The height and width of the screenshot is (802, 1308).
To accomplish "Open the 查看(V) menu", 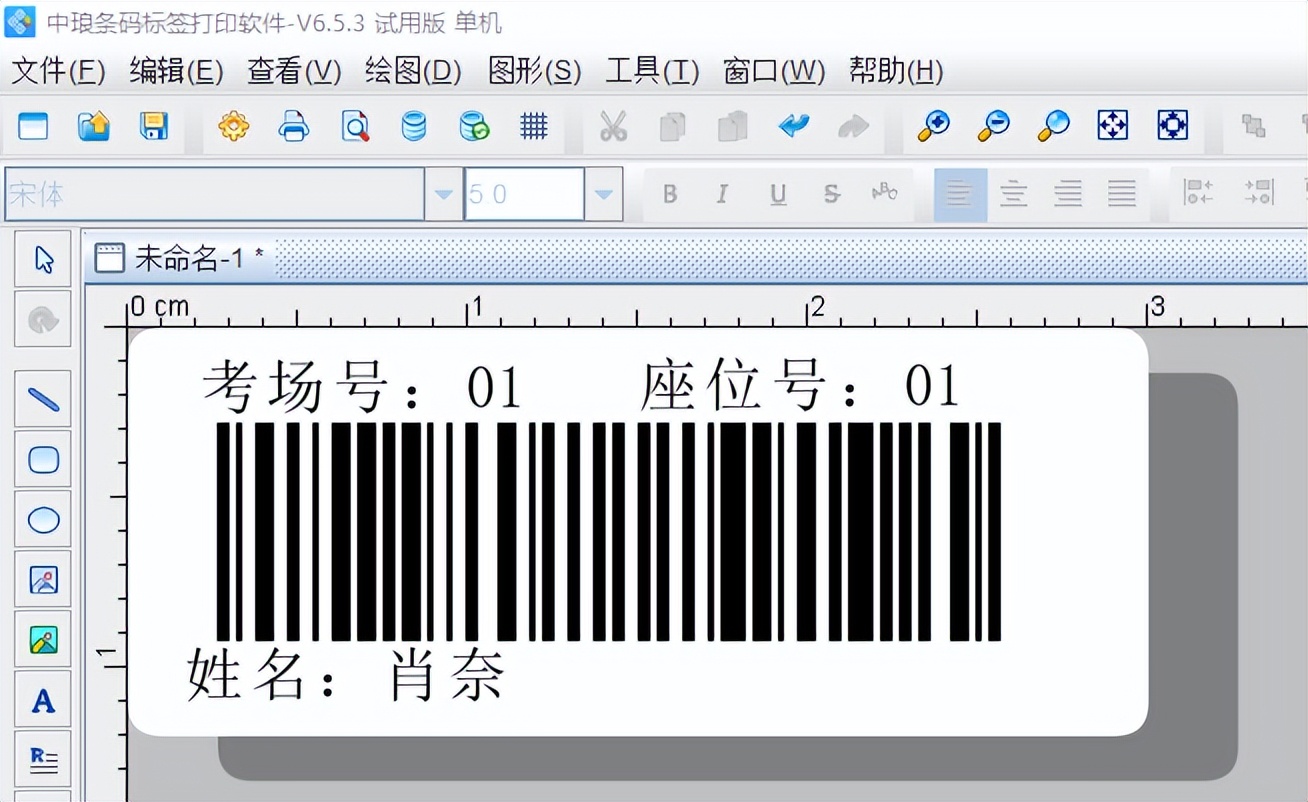I will [x=294, y=71].
